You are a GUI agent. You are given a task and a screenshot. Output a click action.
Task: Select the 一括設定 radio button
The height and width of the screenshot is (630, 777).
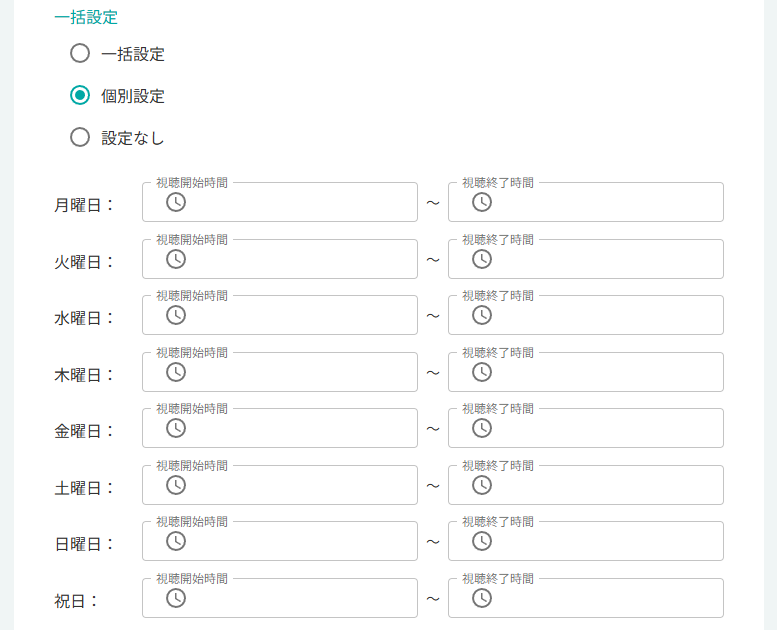(x=80, y=54)
